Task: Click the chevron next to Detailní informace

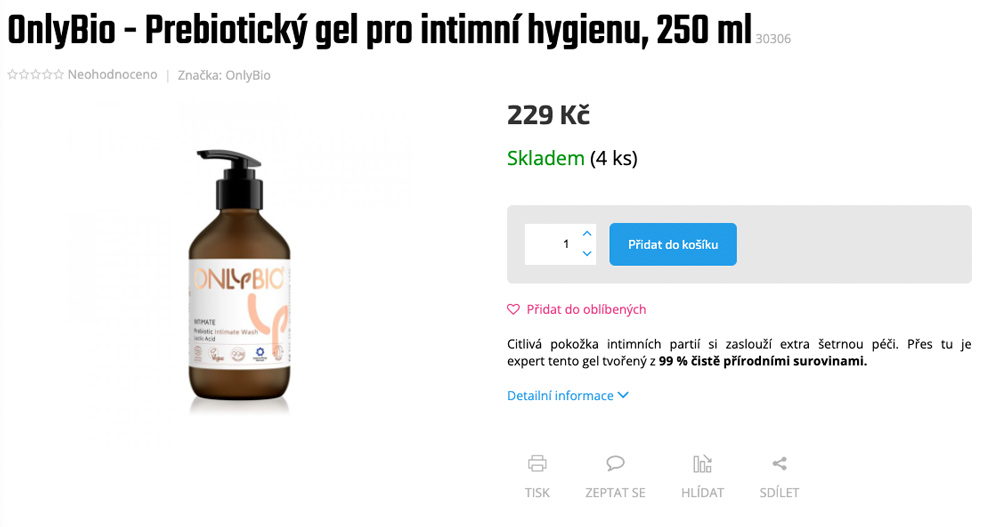Action: [623, 396]
